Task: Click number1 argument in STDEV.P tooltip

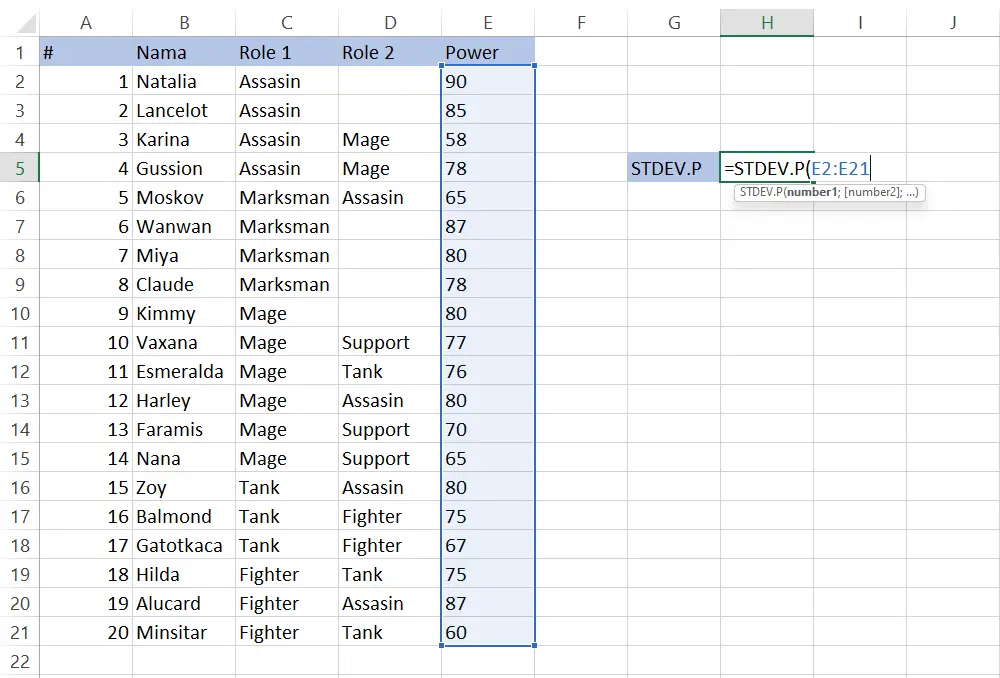Action: click(812, 192)
